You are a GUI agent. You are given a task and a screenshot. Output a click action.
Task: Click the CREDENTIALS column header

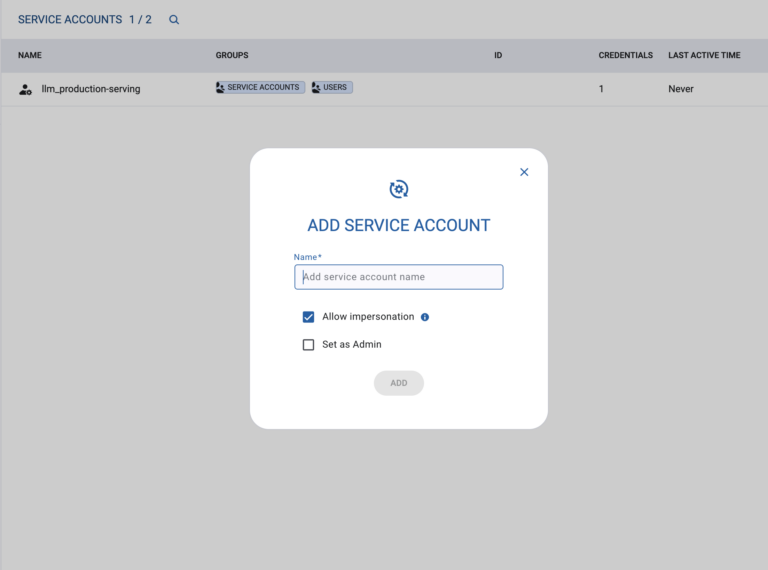625,55
